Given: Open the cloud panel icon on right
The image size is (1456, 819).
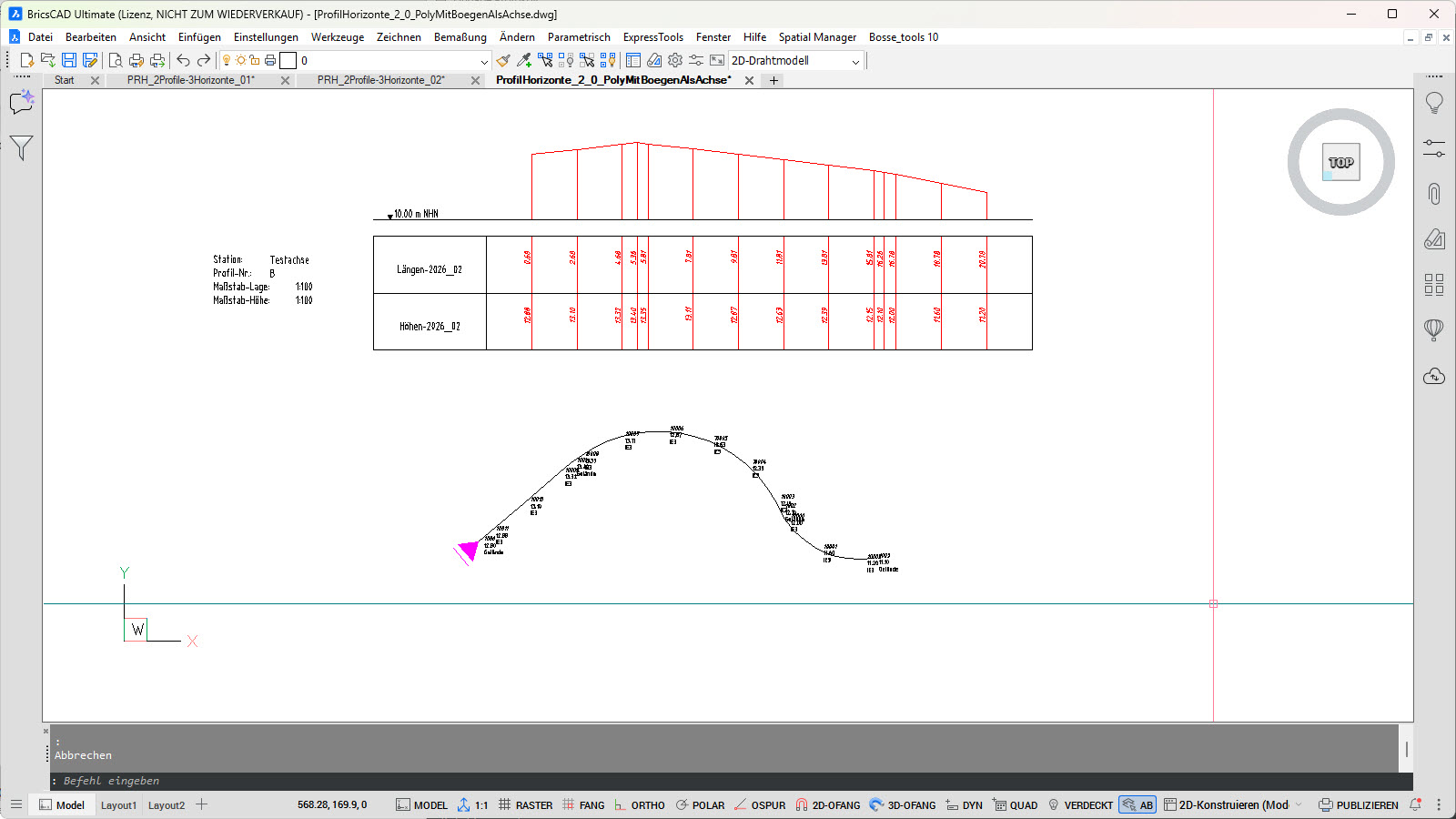Looking at the screenshot, I should pyautogui.click(x=1434, y=376).
